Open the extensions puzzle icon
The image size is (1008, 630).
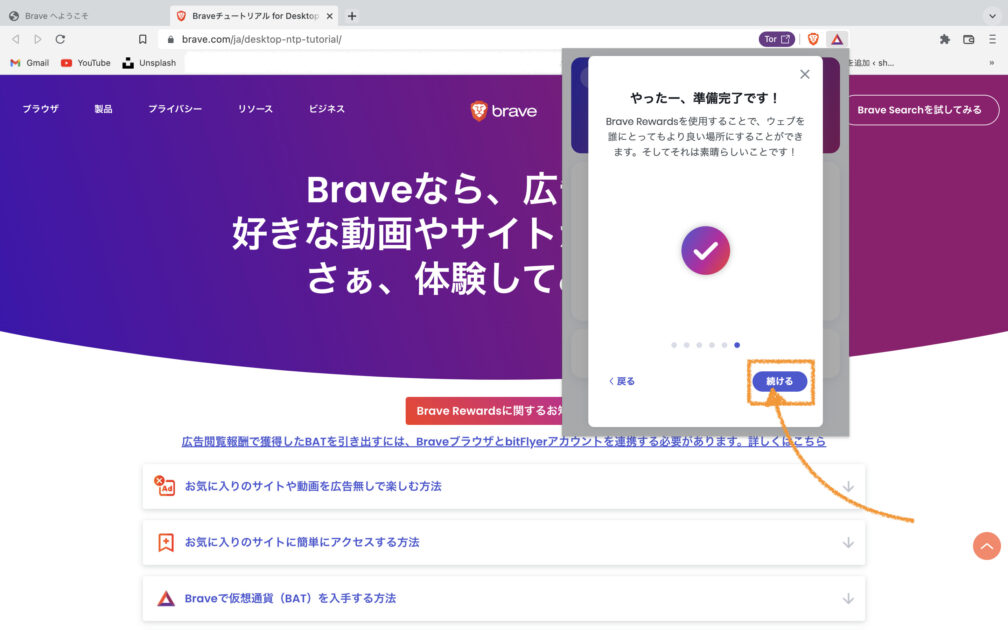(x=944, y=39)
